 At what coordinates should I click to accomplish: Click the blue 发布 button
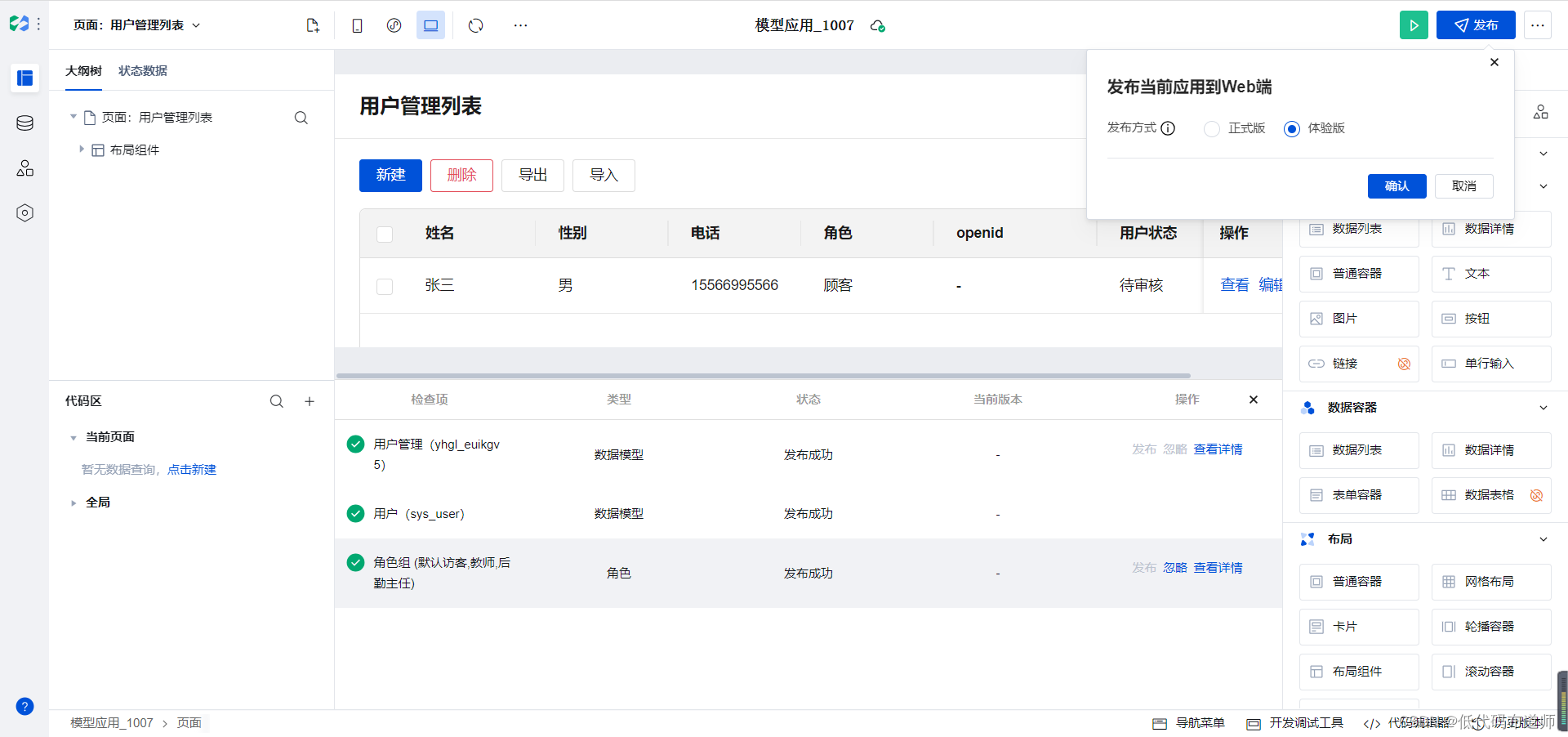coord(1476,25)
